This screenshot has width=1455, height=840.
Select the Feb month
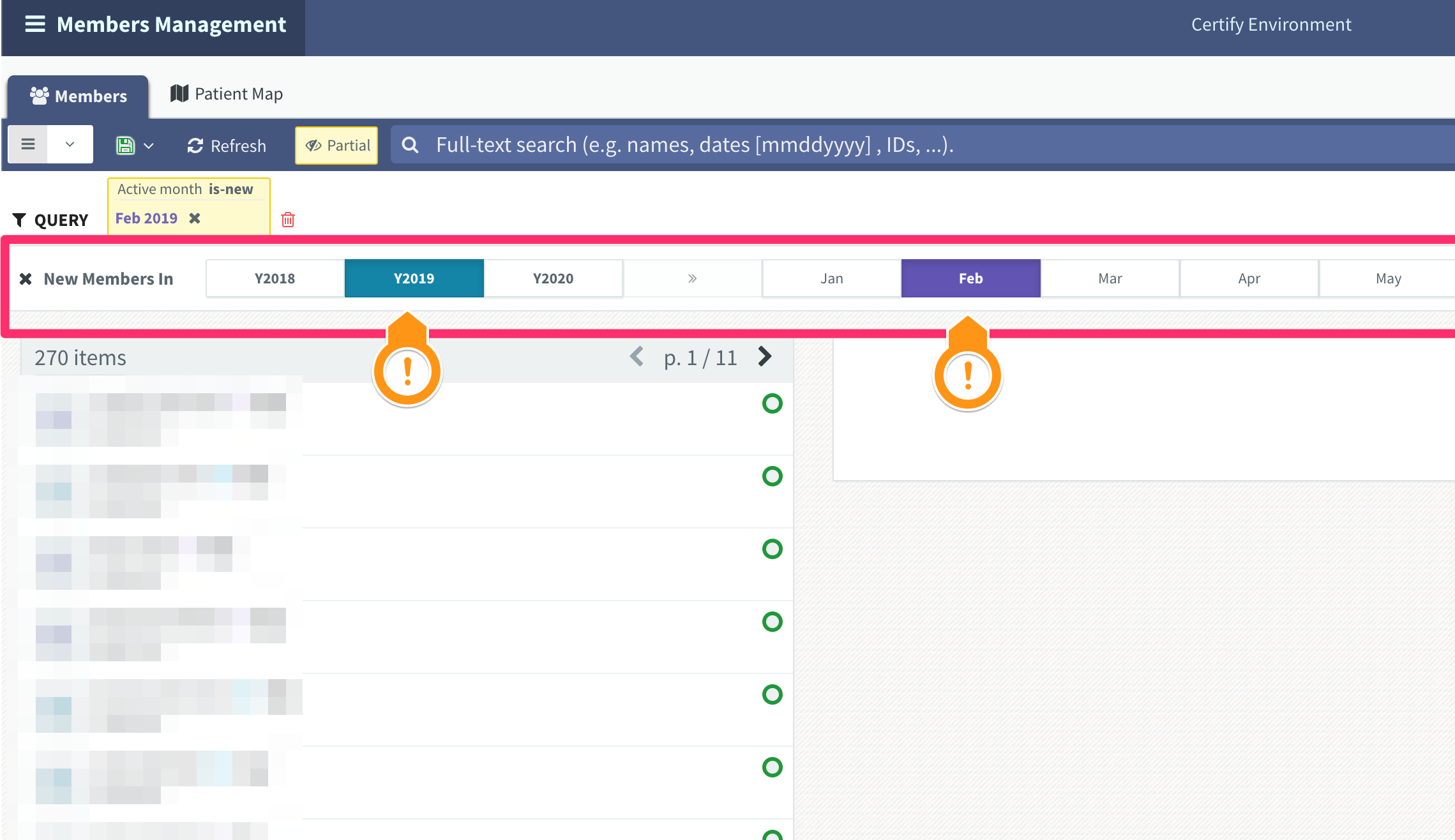[971, 278]
